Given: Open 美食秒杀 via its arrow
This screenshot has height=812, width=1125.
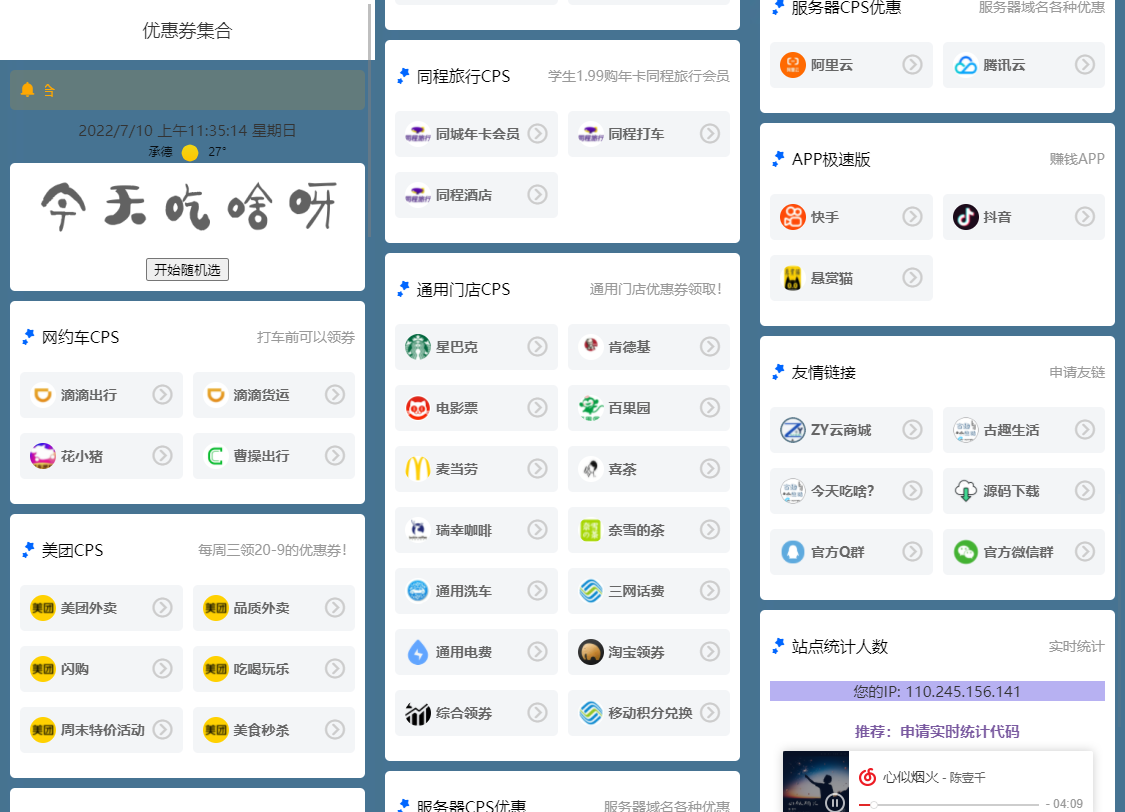Looking at the screenshot, I should (x=334, y=730).
